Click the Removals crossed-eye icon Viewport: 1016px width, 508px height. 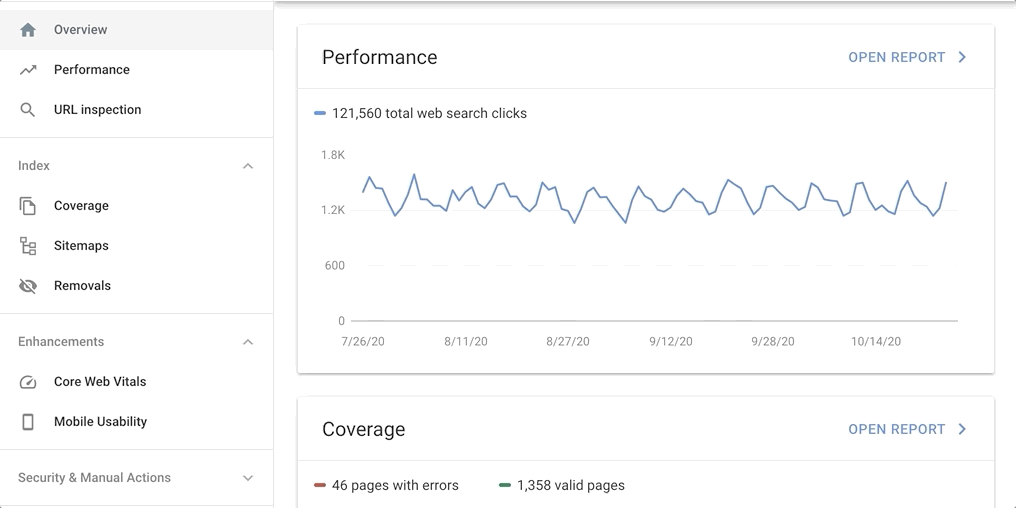[x=28, y=286]
